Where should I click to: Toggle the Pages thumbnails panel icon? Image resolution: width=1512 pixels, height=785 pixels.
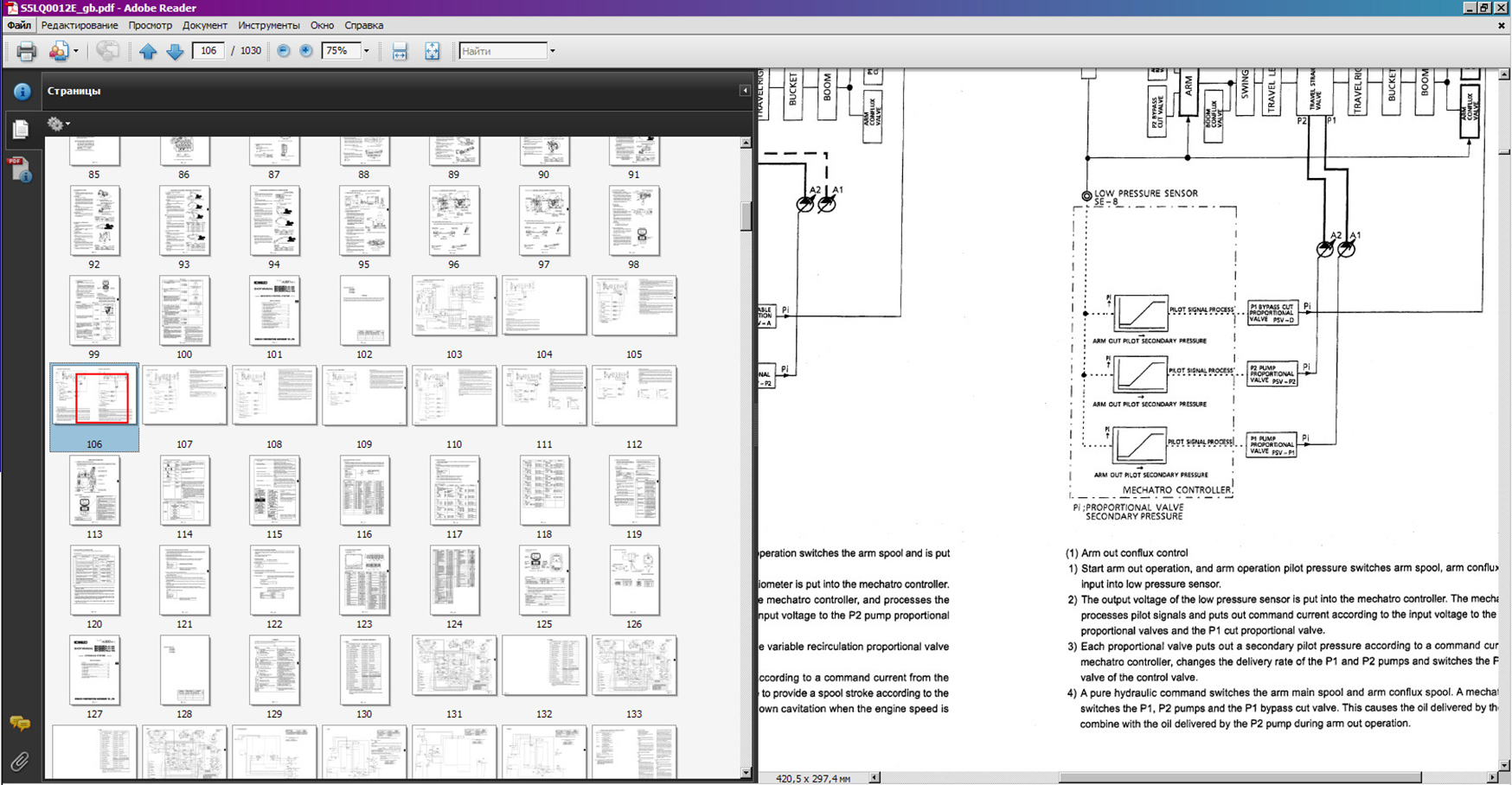click(20, 129)
